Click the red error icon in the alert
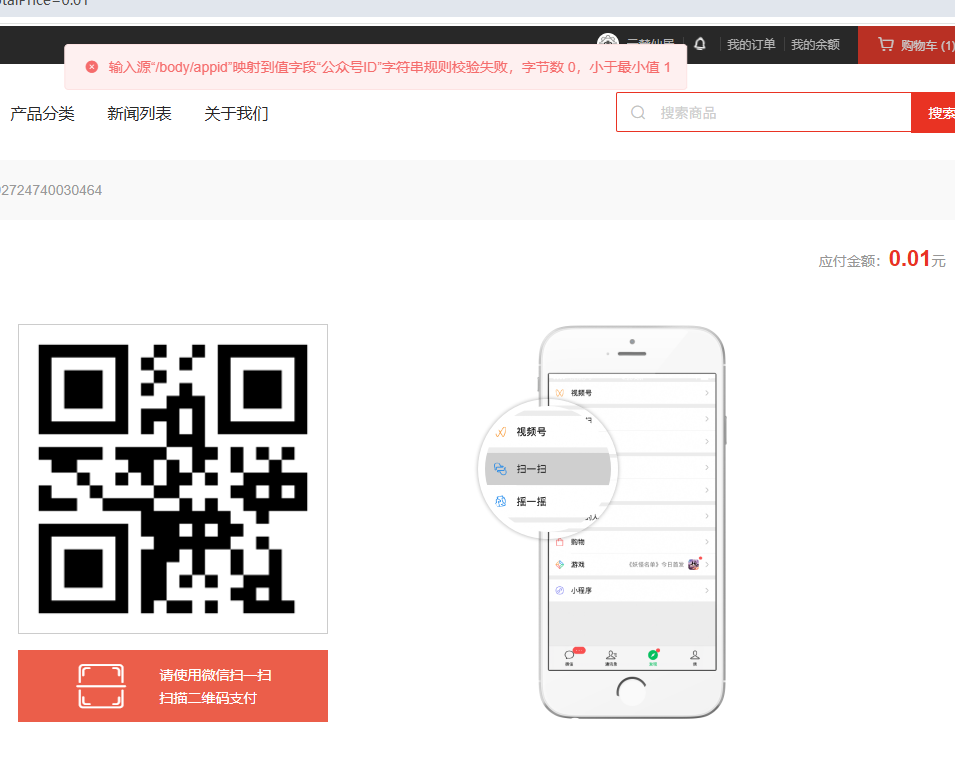 (91, 67)
